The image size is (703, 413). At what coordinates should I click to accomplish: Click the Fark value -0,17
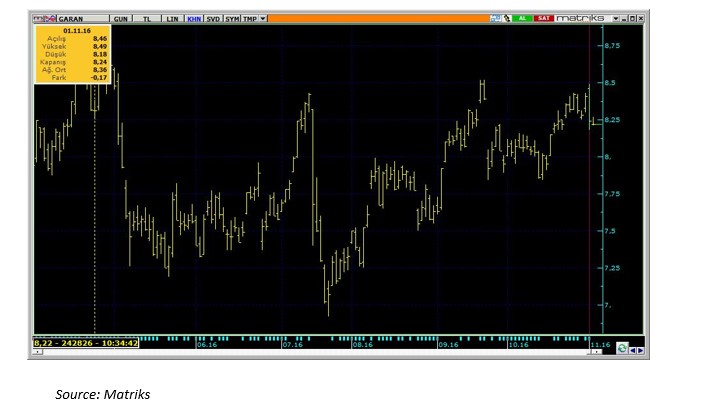pyautogui.click(x=99, y=78)
